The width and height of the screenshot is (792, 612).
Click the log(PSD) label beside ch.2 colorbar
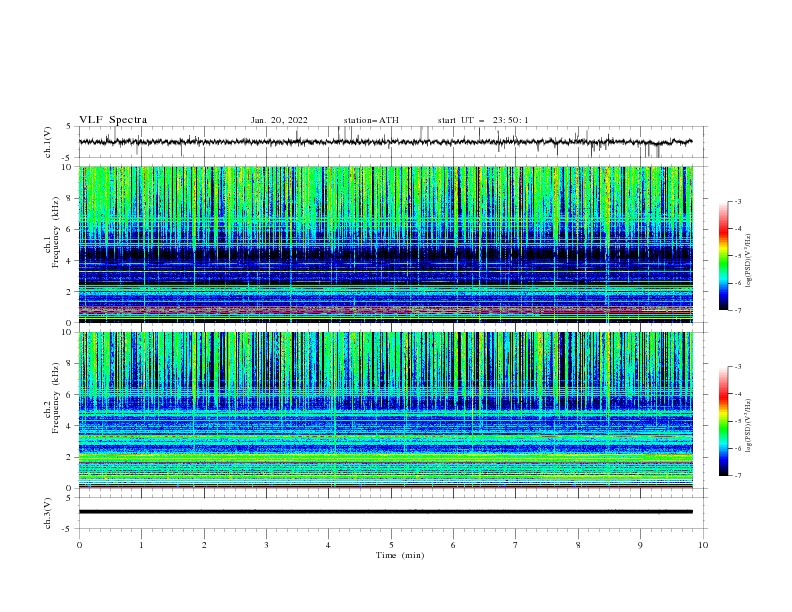pyautogui.click(x=749, y=426)
